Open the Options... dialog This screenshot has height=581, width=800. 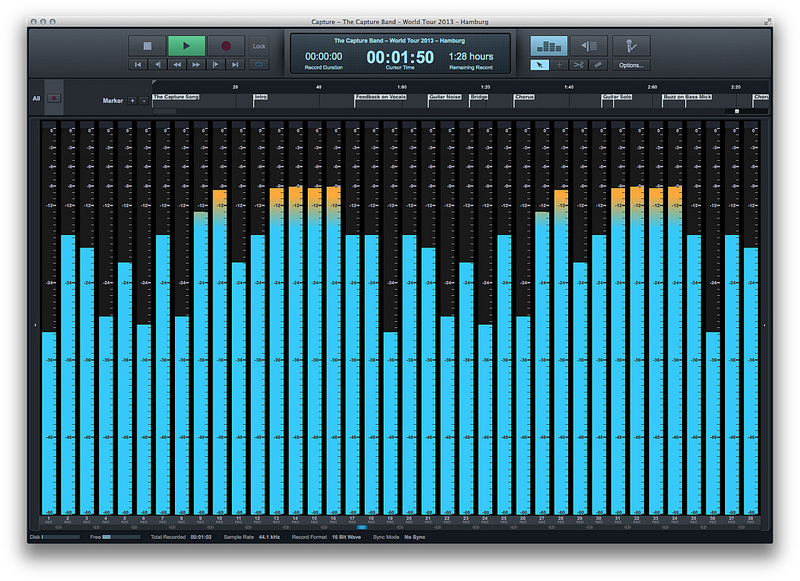pos(631,65)
